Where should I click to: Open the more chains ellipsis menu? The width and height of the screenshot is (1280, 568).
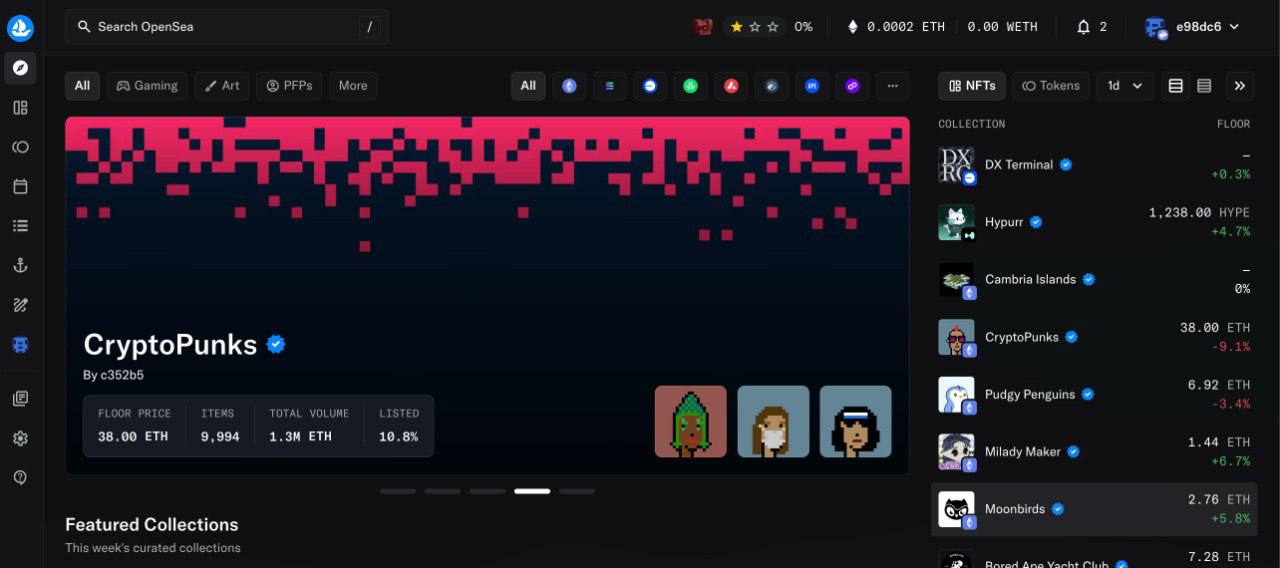pos(893,86)
